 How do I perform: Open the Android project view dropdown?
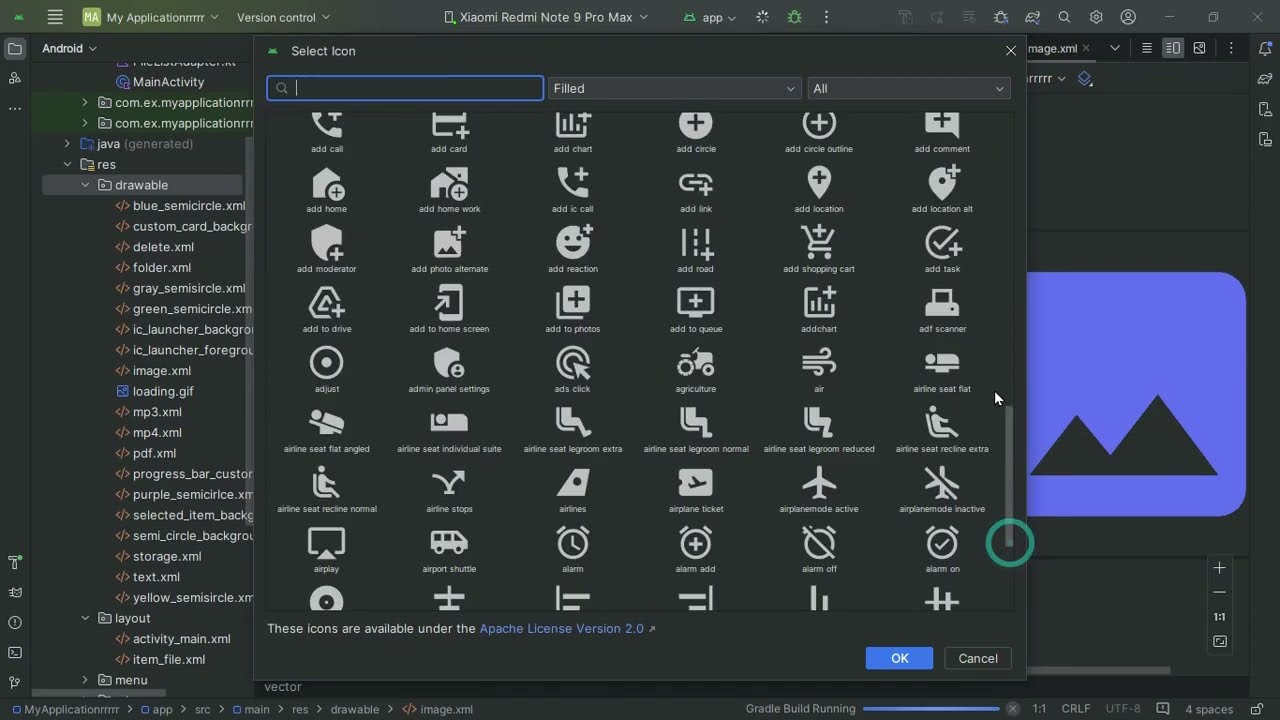[x=69, y=48]
